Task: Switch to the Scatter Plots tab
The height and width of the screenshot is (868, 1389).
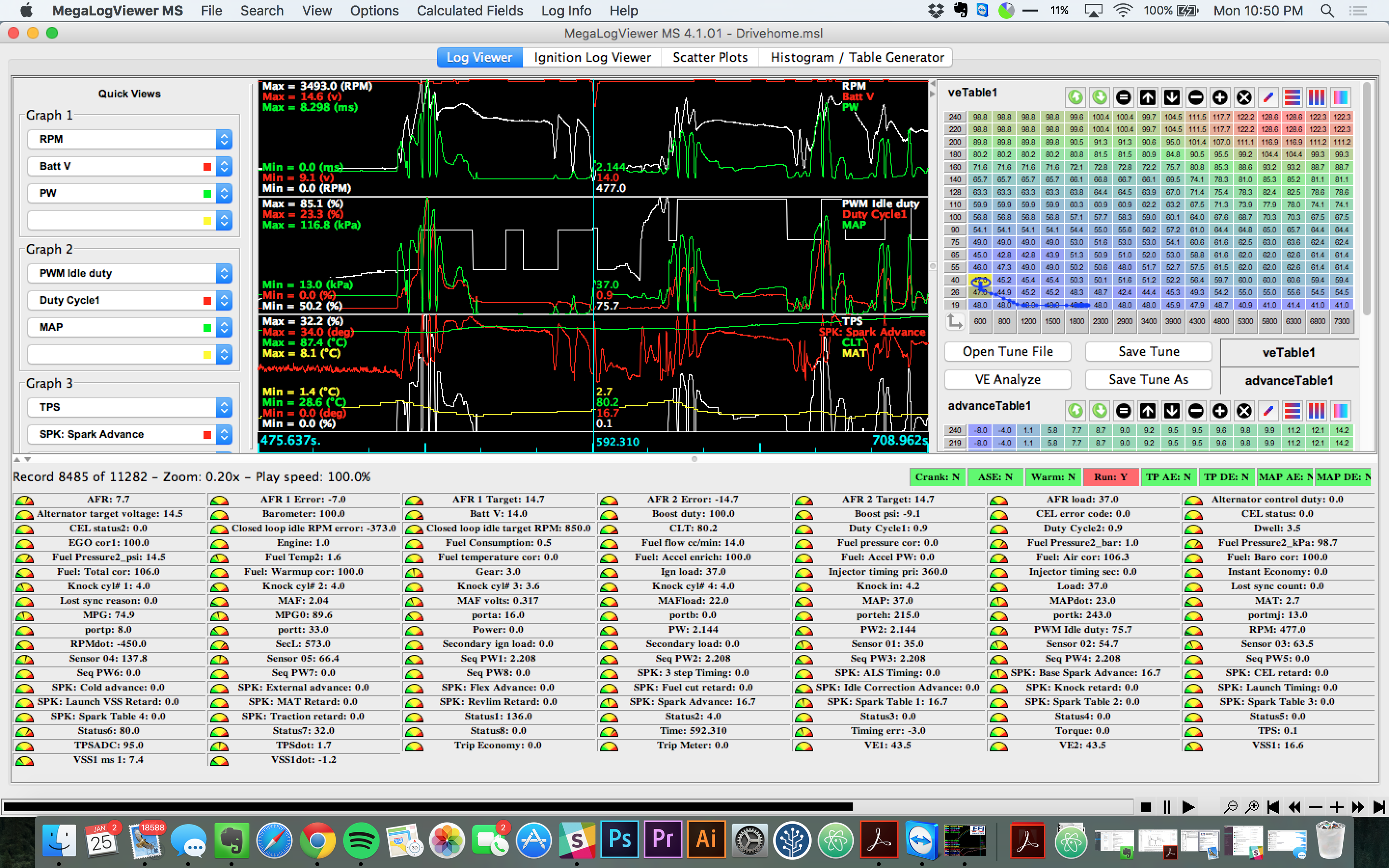Action: 709,57
